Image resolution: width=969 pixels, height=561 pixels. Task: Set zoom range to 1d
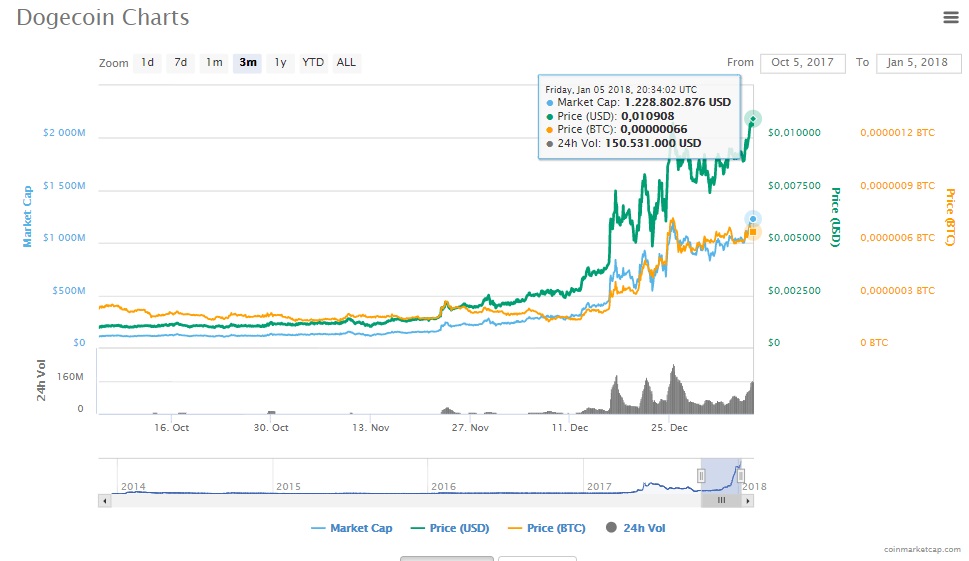pyautogui.click(x=147, y=62)
